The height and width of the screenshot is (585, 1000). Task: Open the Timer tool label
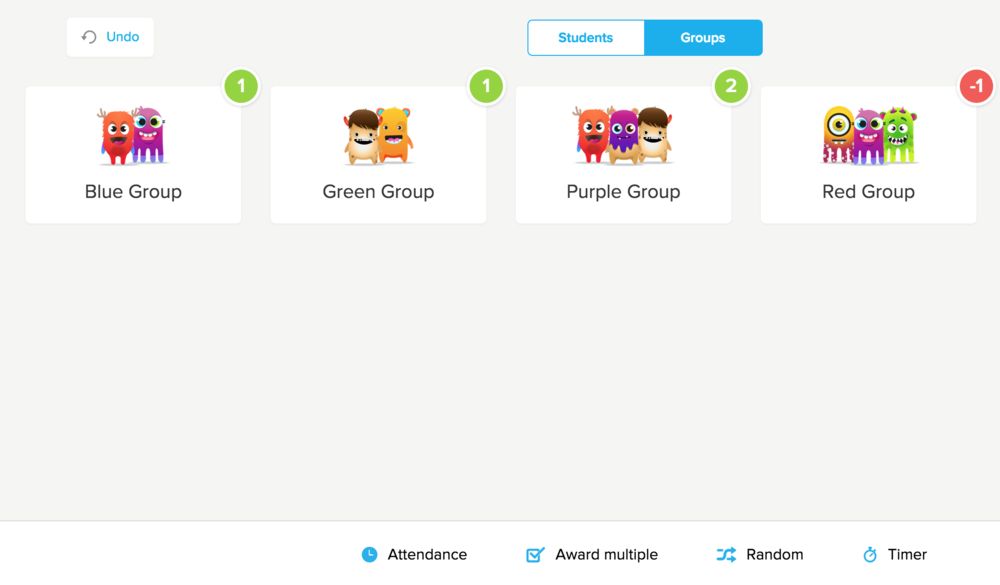click(x=907, y=554)
